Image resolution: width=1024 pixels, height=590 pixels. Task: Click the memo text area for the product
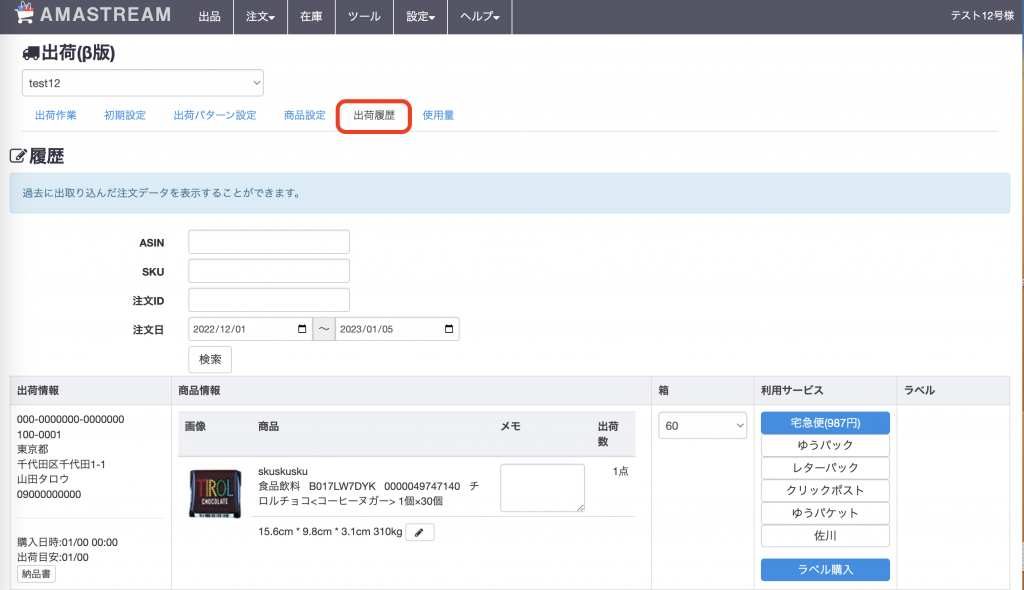click(x=543, y=488)
